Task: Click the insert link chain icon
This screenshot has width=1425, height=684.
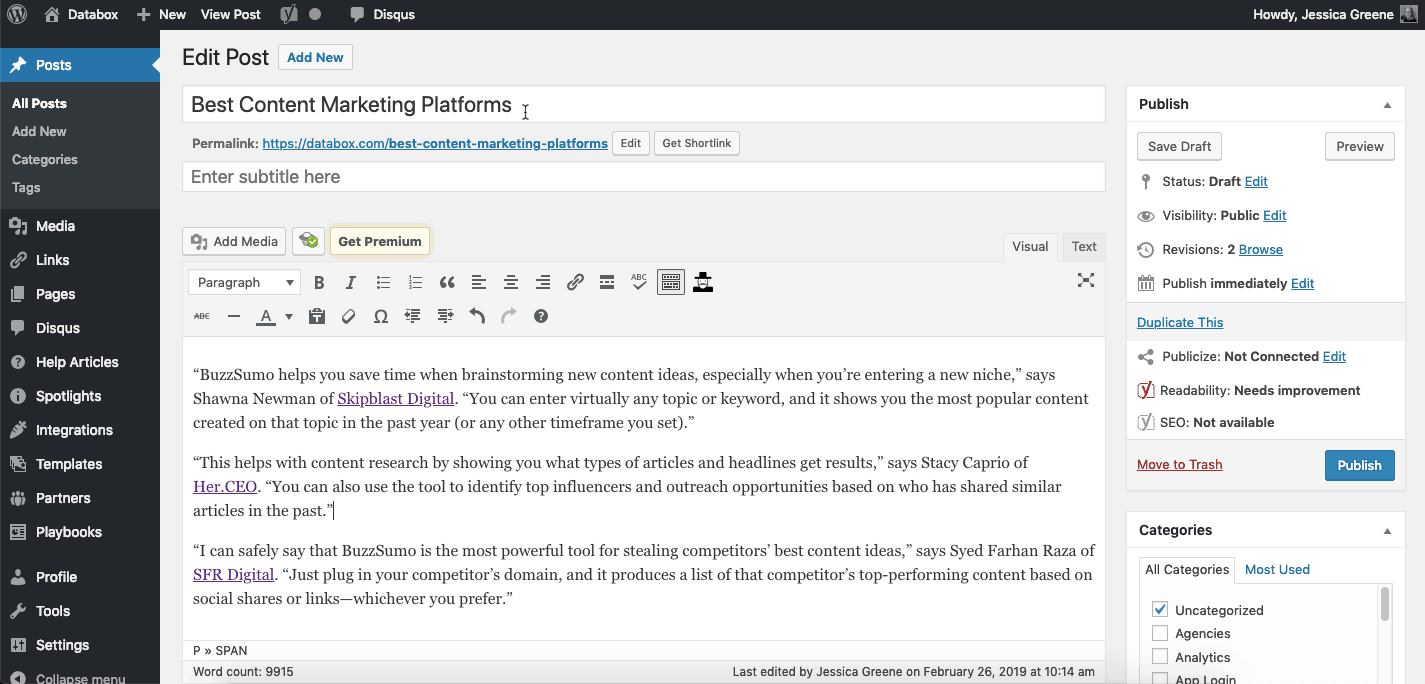Action: click(575, 283)
